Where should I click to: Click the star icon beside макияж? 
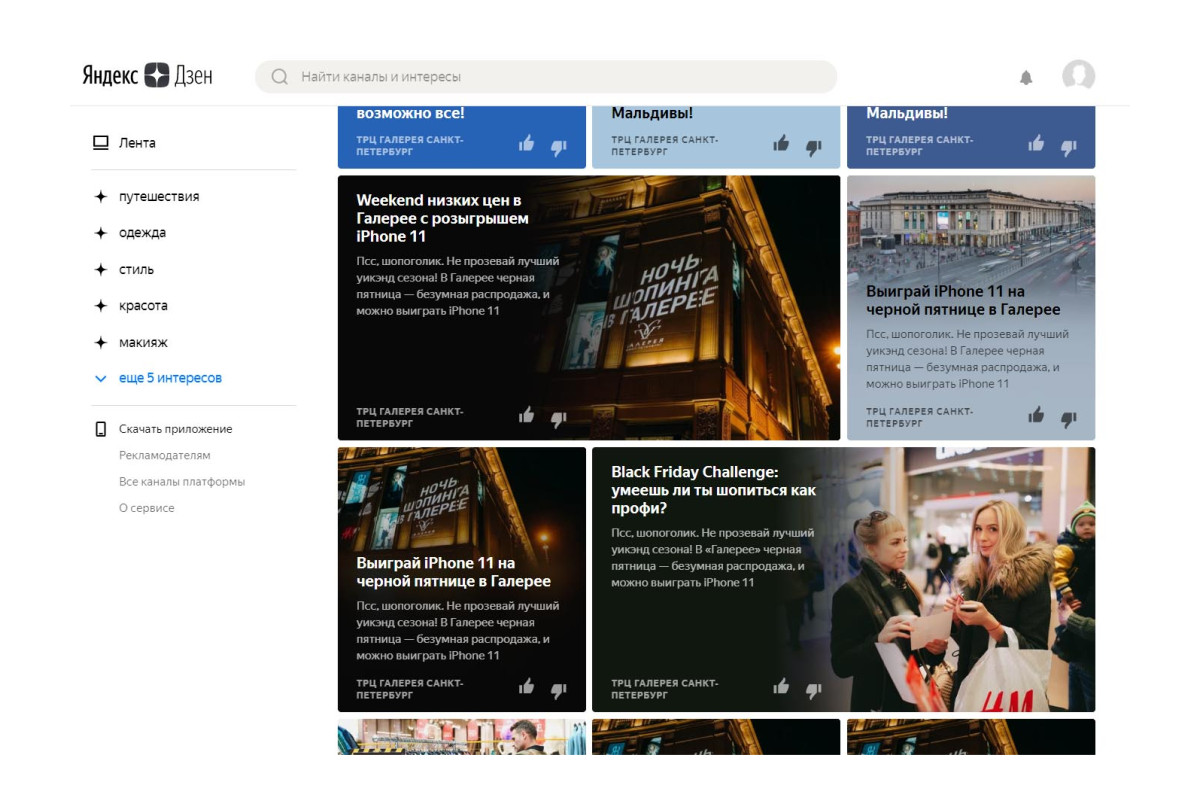click(x=100, y=343)
